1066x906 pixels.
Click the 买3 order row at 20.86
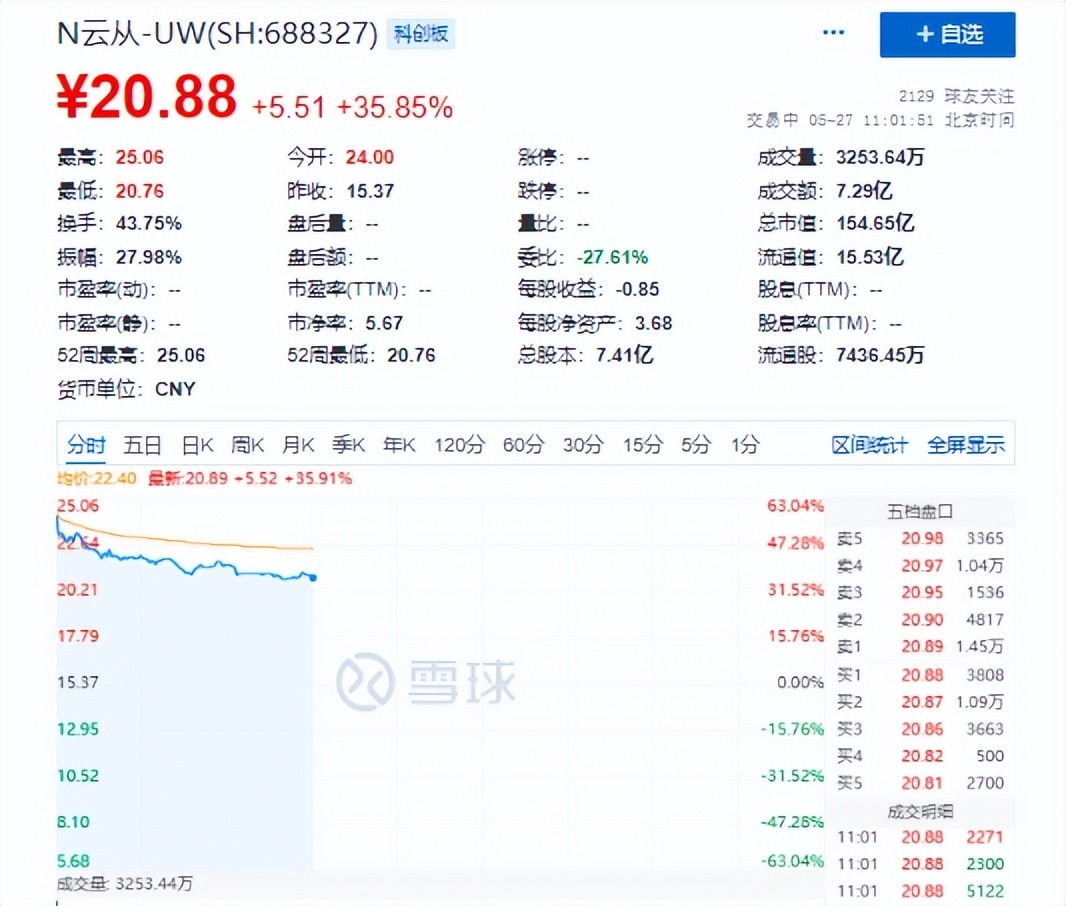[x=920, y=729]
